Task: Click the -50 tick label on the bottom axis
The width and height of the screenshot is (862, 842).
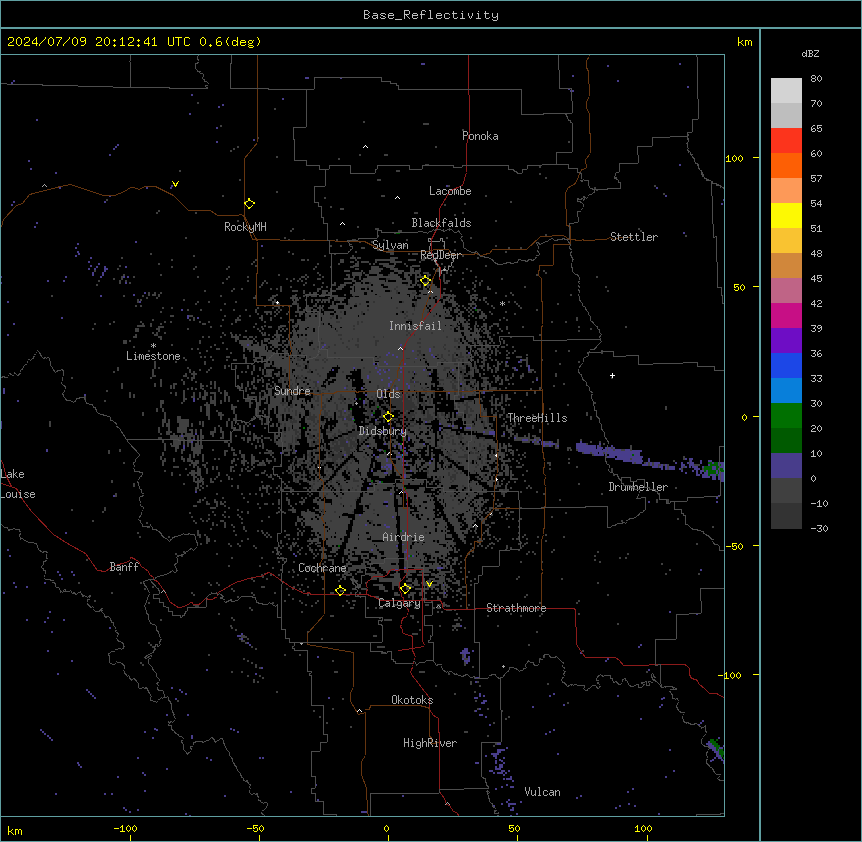Action: tap(255, 828)
